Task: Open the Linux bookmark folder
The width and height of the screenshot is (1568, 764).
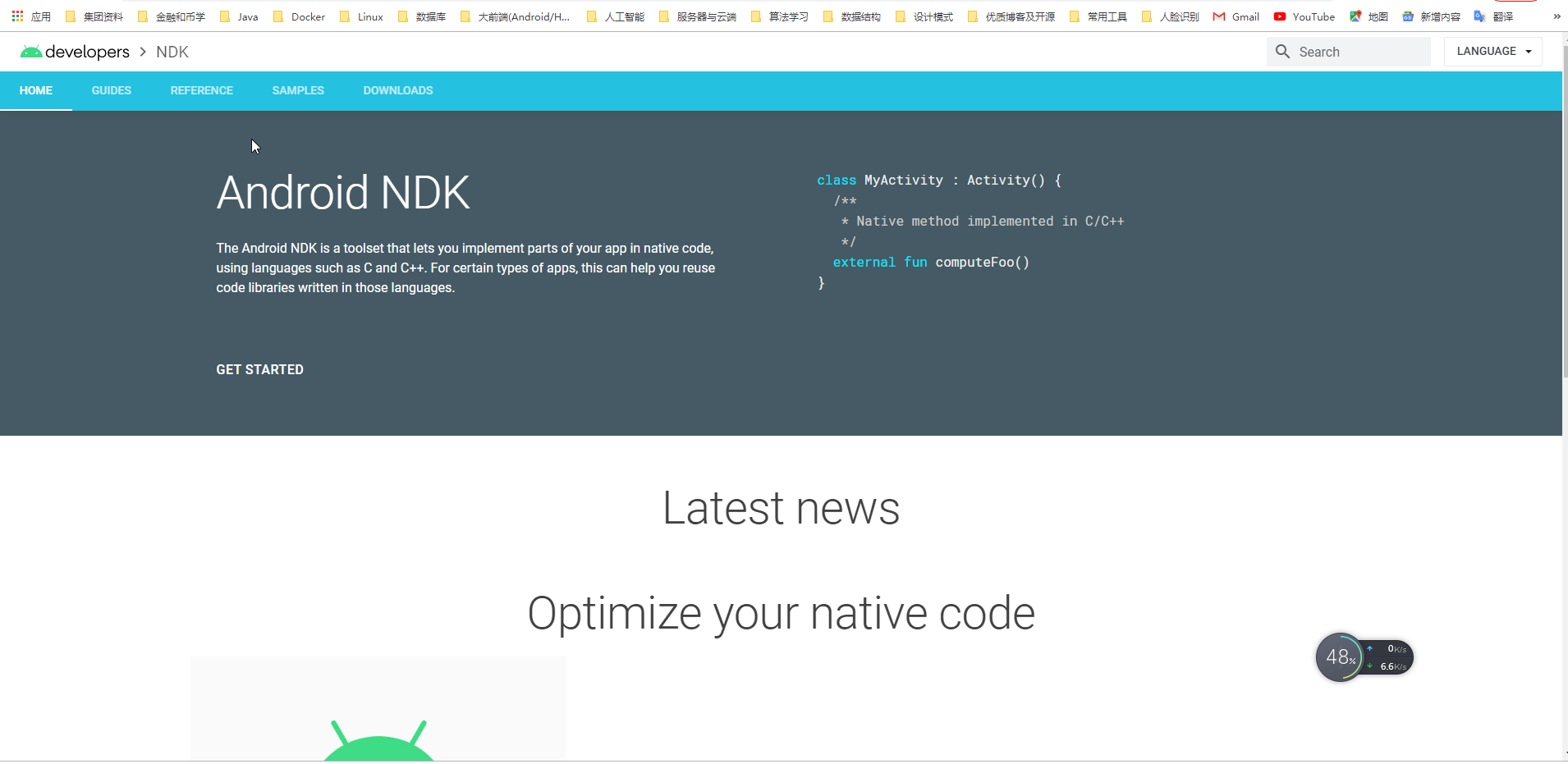Action: tap(361, 16)
